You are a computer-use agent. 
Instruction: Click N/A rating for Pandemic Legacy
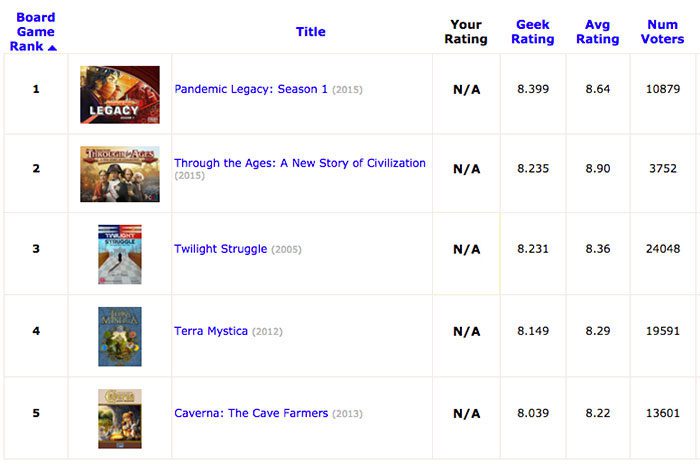[467, 90]
